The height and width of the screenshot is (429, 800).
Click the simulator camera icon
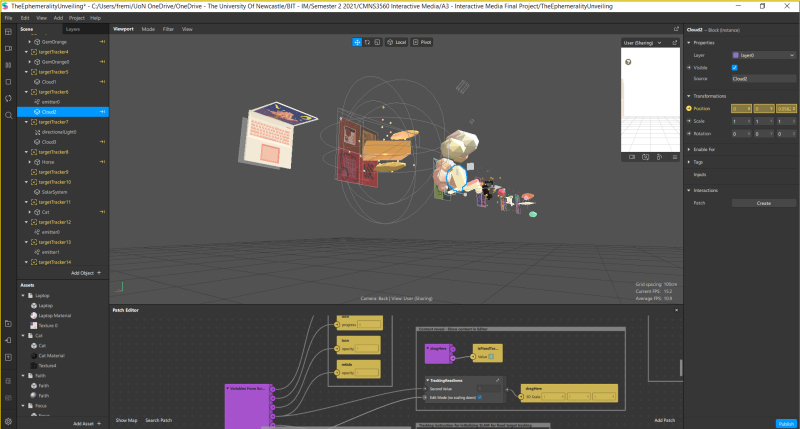click(632, 157)
